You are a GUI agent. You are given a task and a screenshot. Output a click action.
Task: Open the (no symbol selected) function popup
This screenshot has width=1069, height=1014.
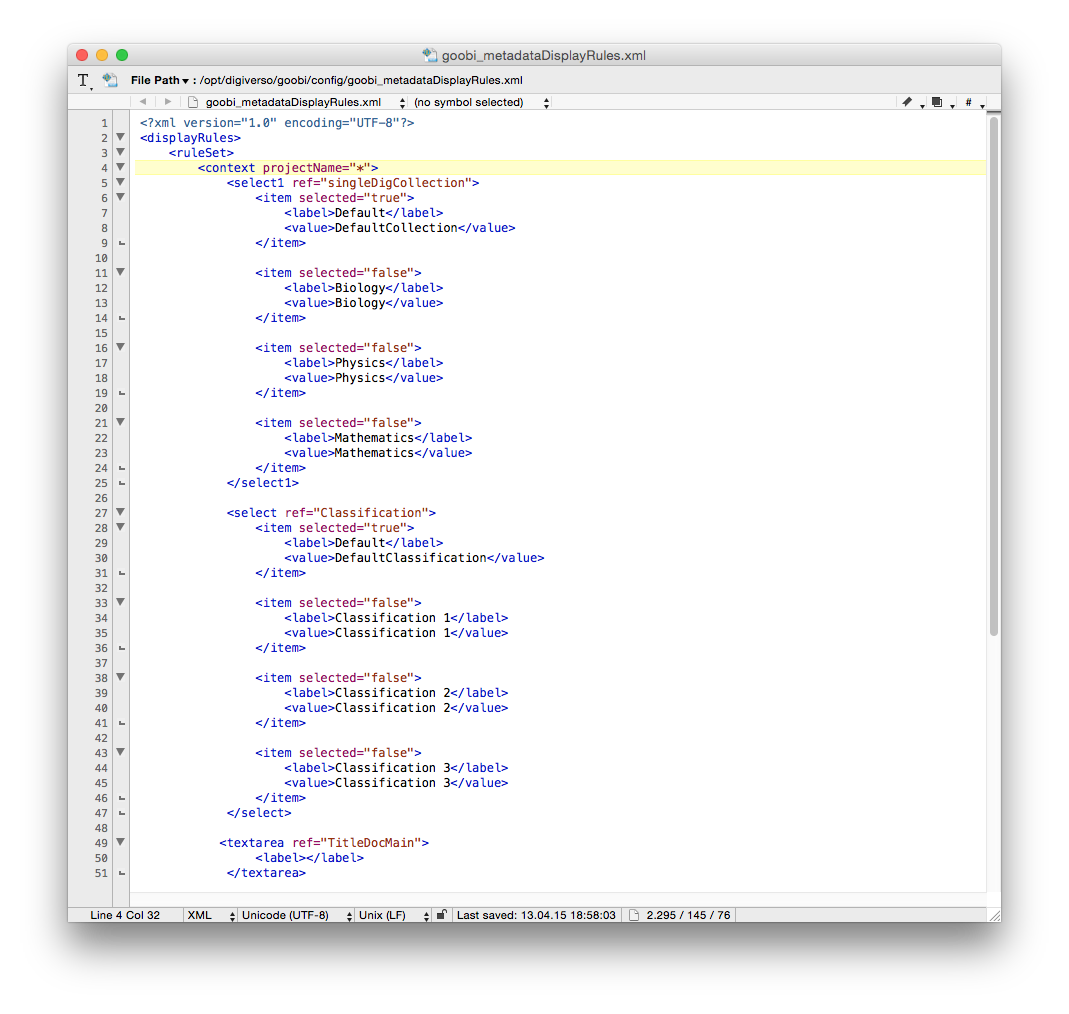(x=480, y=102)
